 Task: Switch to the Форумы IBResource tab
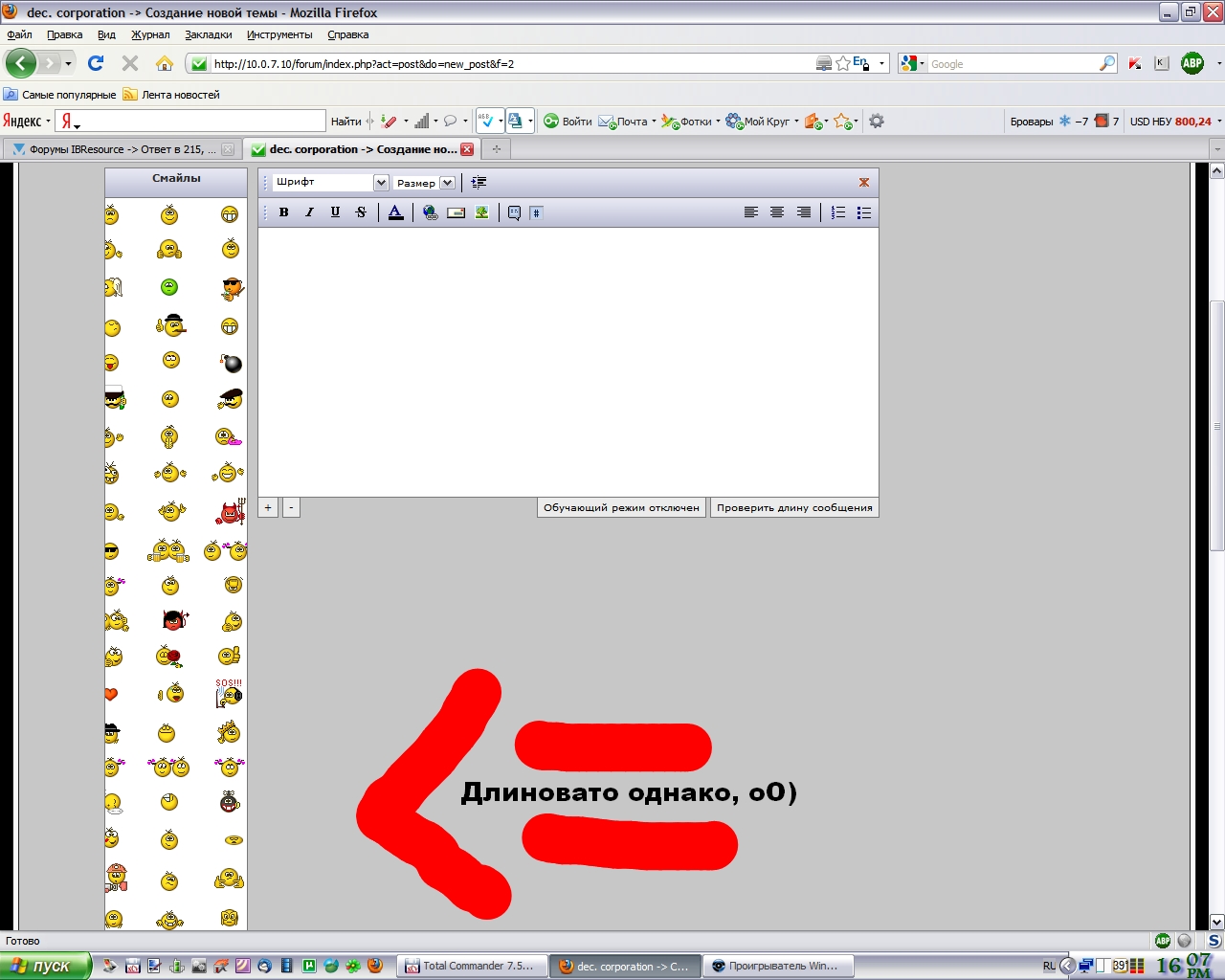coord(115,149)
